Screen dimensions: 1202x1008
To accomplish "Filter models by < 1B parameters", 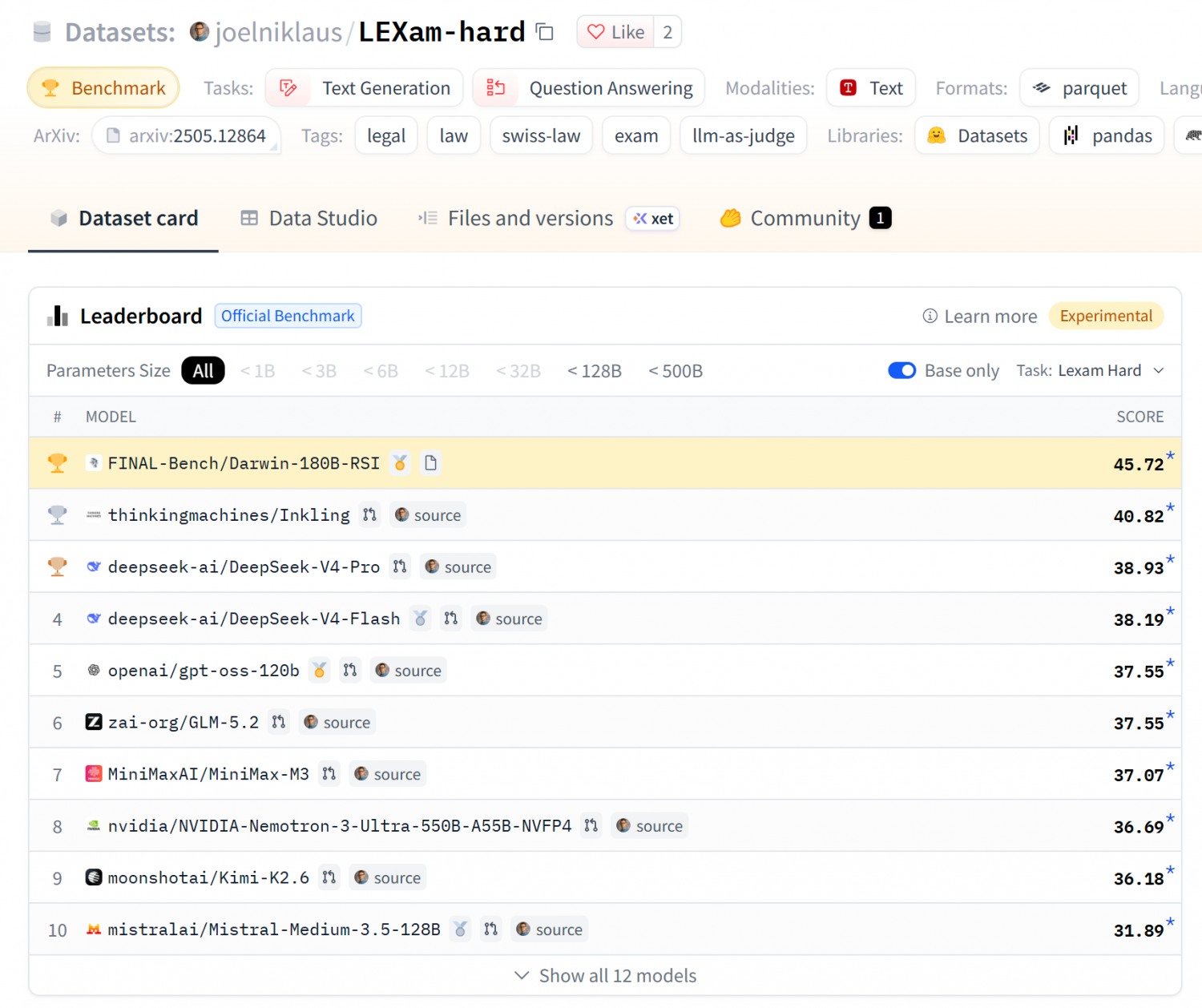I will pyautogui.click(x=258, y=371).
